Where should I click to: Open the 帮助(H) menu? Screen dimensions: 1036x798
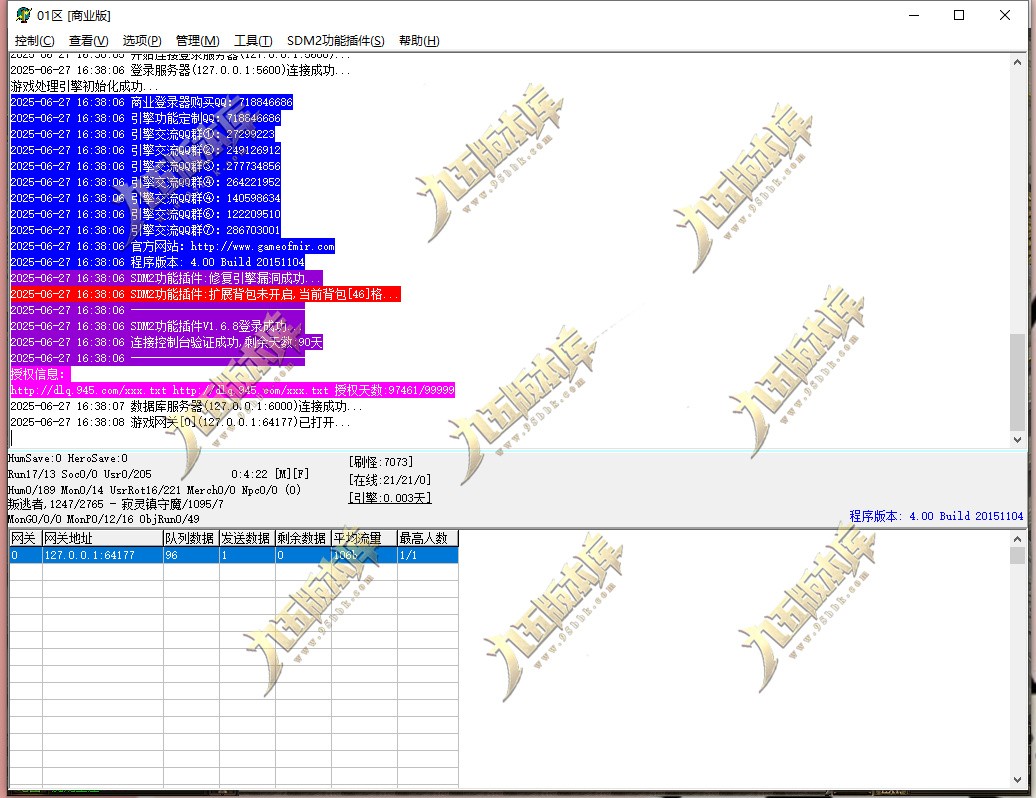coord(419,41)
